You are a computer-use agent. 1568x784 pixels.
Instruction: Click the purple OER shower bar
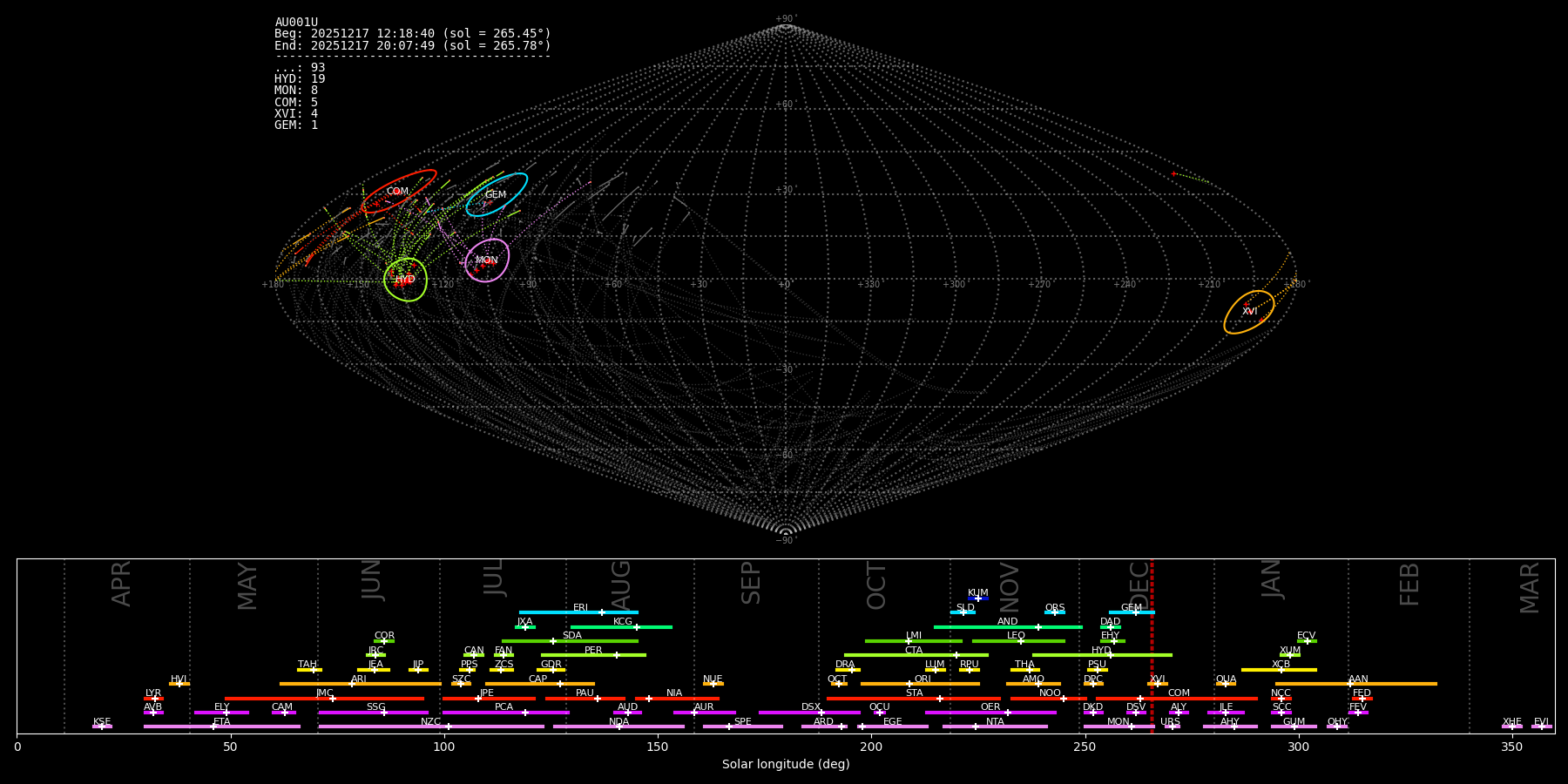(x=990, y=713)
